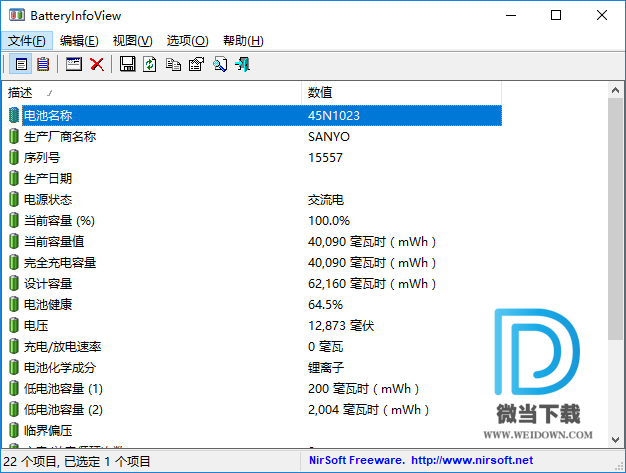The image size is (626, 473).
Task: Open the 文件(F) menu
Action: click(x=27, y=41)
